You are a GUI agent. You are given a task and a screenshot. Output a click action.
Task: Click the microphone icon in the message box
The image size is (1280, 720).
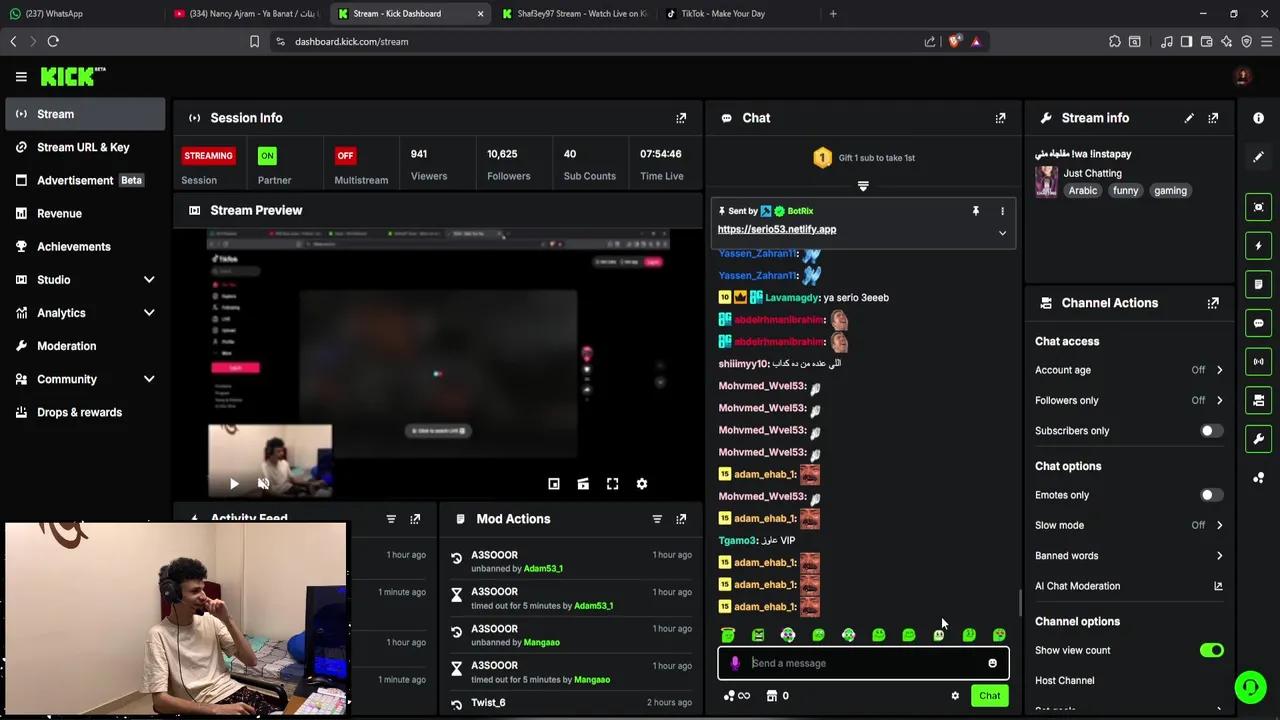[x=735, y=663]
